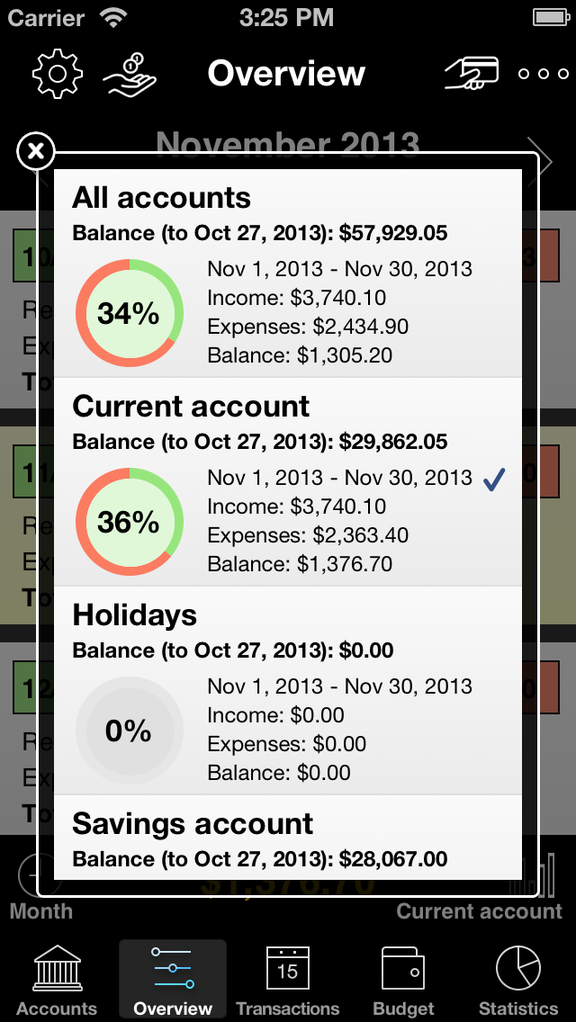Select the Holidays account entry
Screen dimensions: 576x1022
point(288,690)
